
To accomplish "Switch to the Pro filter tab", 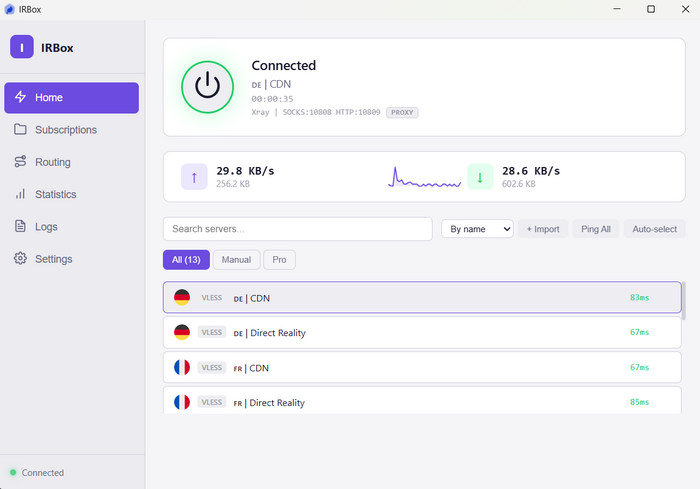I will pos(279,260).
